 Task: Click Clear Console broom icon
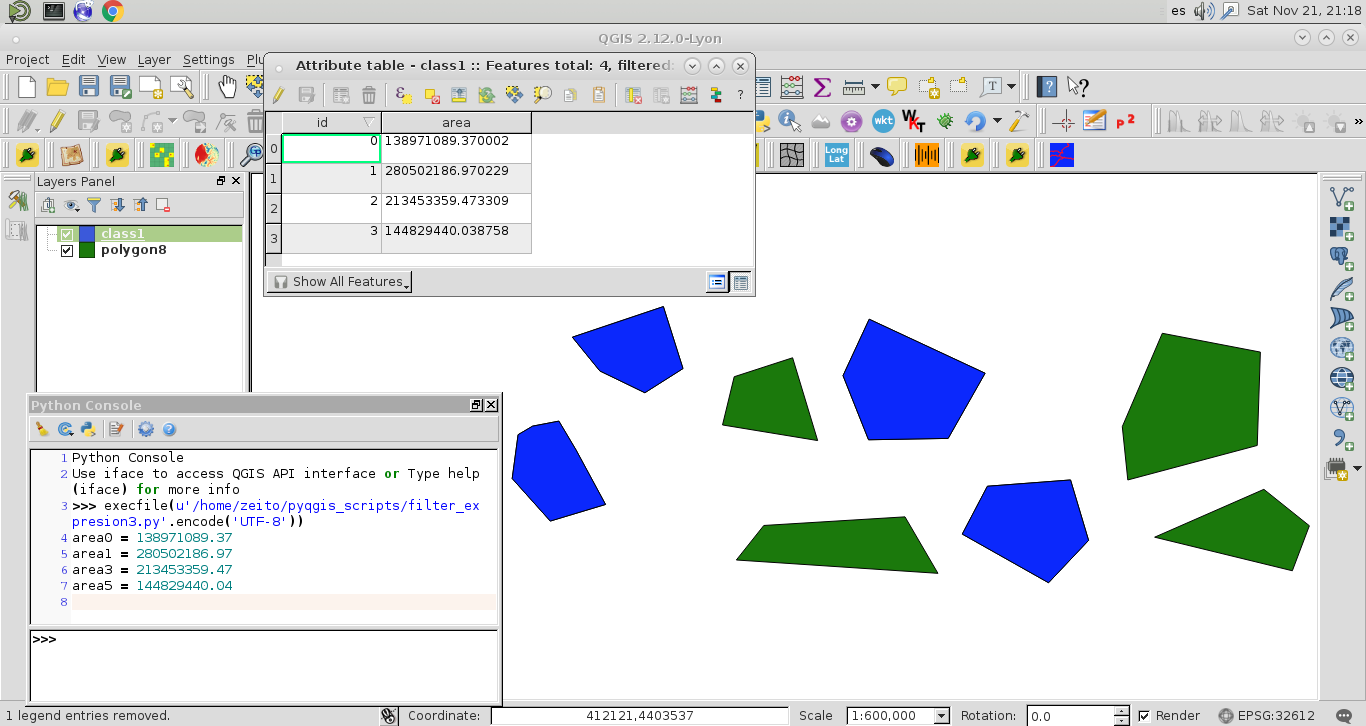click(x=42, y=429)
